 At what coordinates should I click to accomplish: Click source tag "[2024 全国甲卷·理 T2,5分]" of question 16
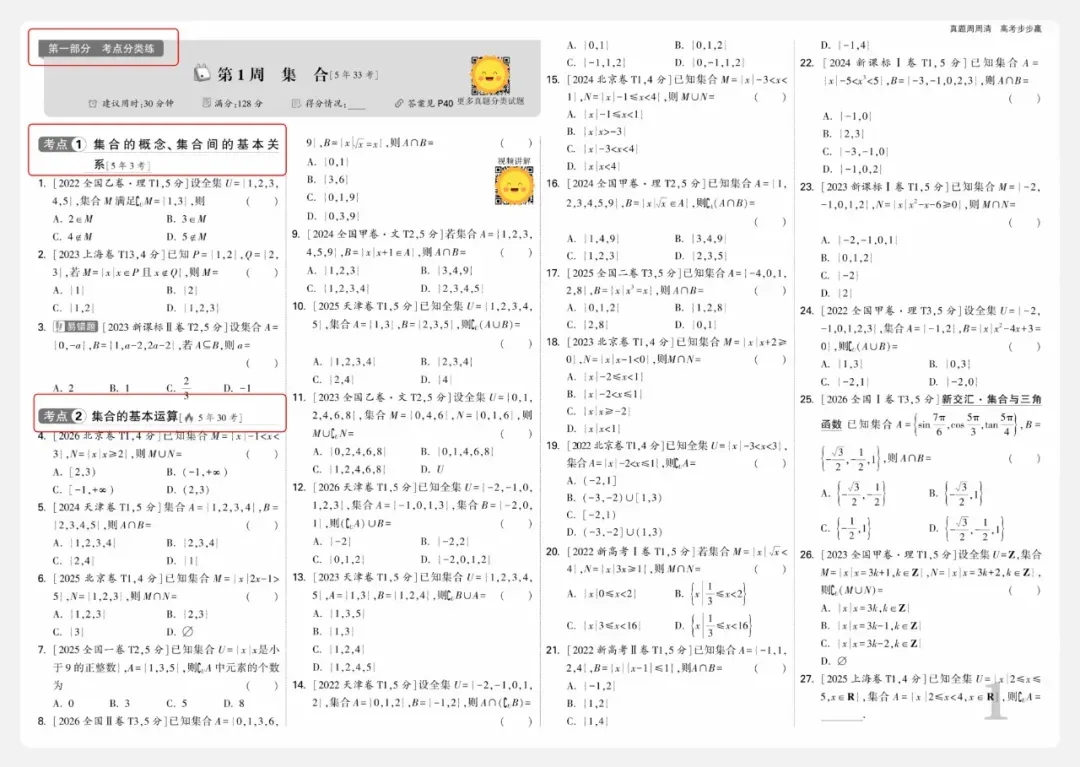point(635,183)
